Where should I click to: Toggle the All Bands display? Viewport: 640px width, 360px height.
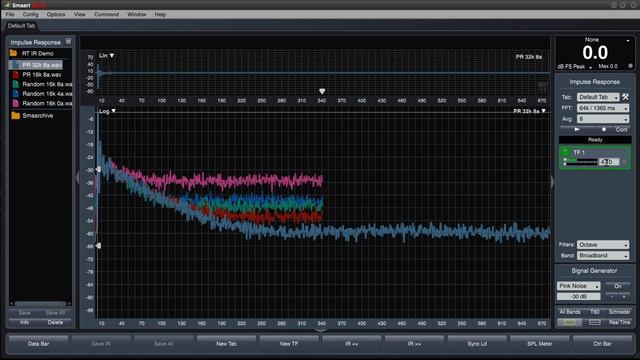(569, 312)
